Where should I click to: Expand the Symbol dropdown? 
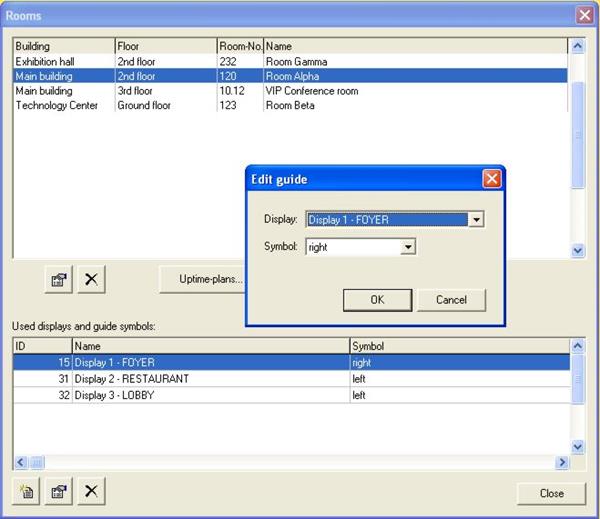(x=407, y=246)
